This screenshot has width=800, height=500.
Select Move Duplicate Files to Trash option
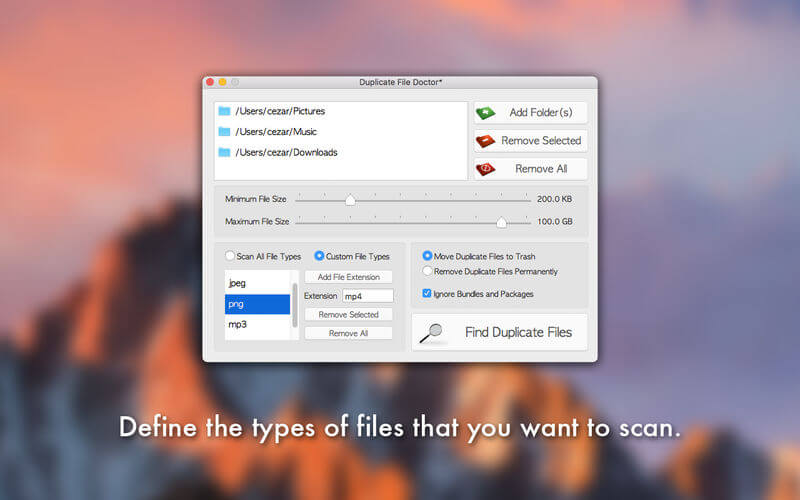427,256
